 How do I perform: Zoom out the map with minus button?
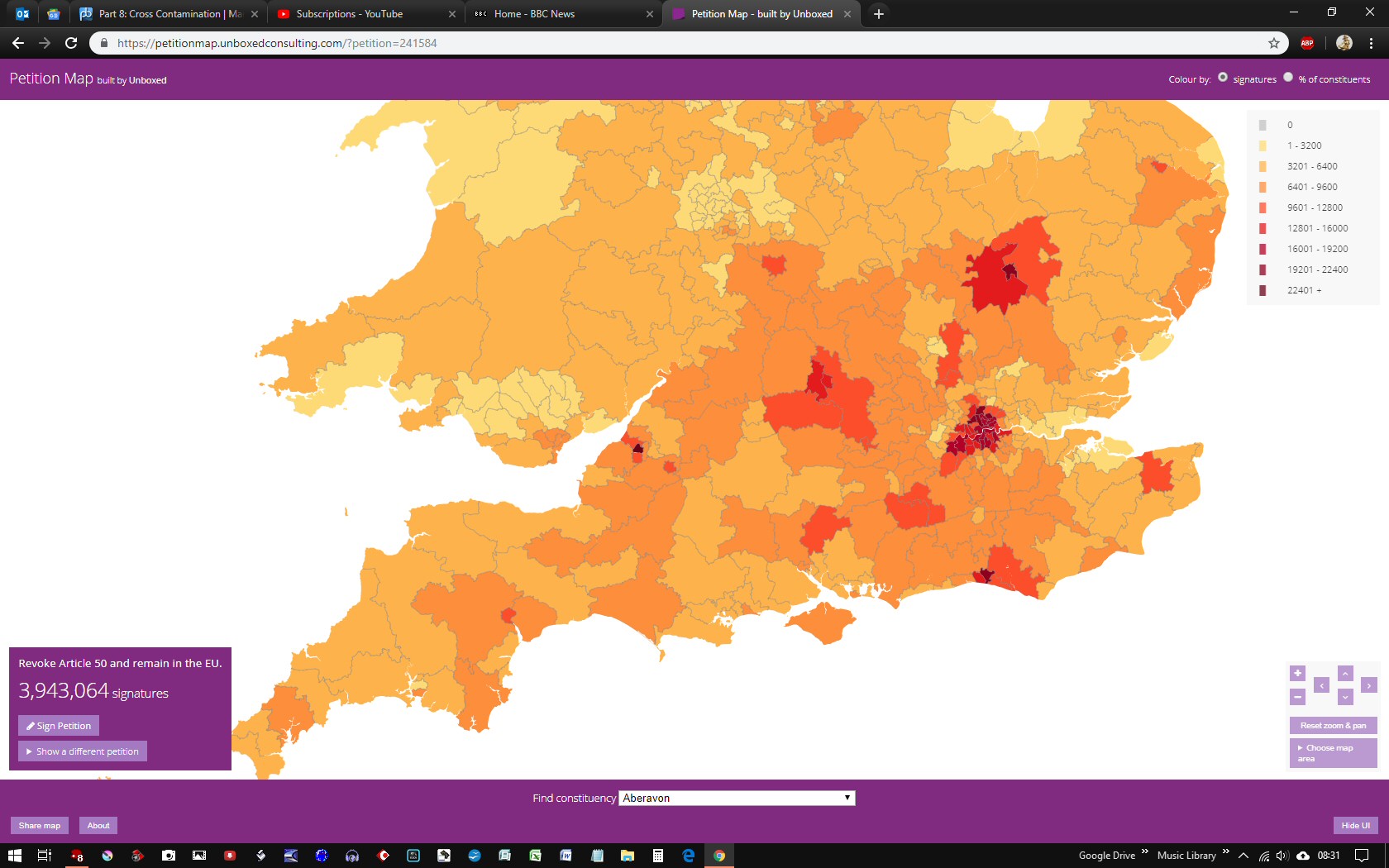pyautogui.click(x=1297, y=697)
